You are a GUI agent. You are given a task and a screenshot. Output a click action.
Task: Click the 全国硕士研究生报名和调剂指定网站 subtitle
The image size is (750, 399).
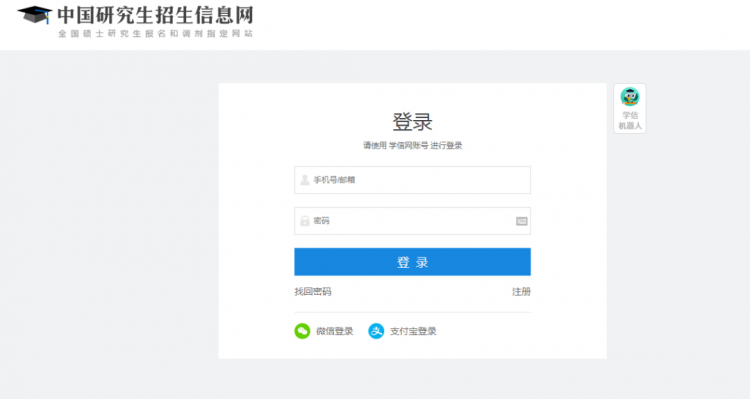click(155, 33)
